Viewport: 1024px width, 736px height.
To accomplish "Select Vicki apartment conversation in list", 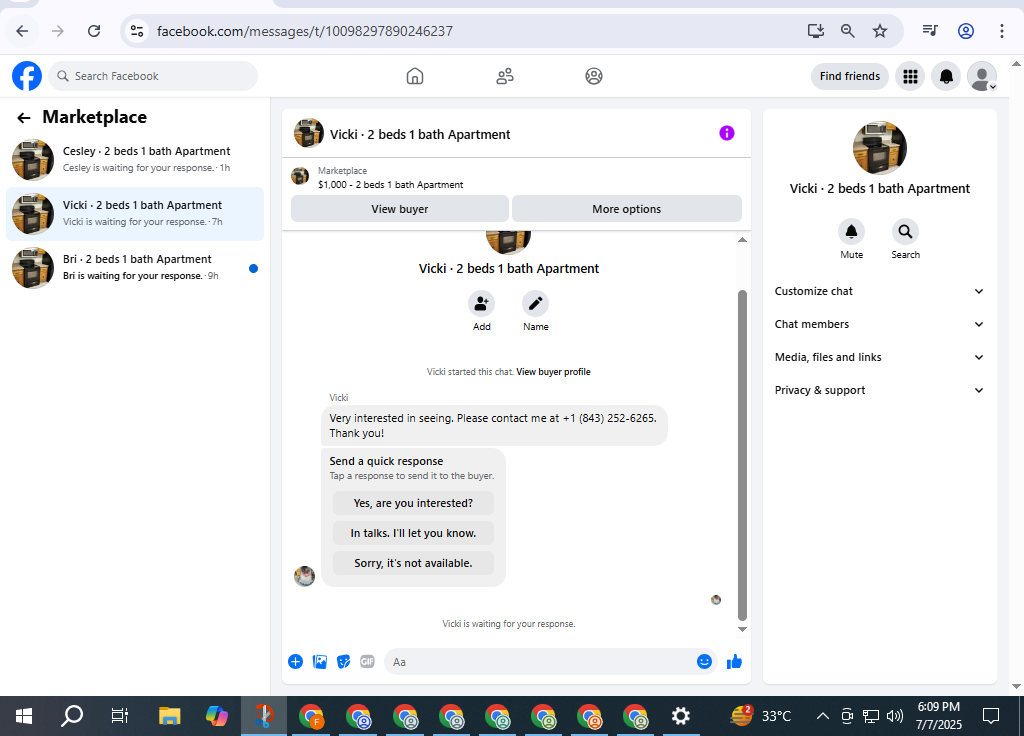I will pos(135,214).
